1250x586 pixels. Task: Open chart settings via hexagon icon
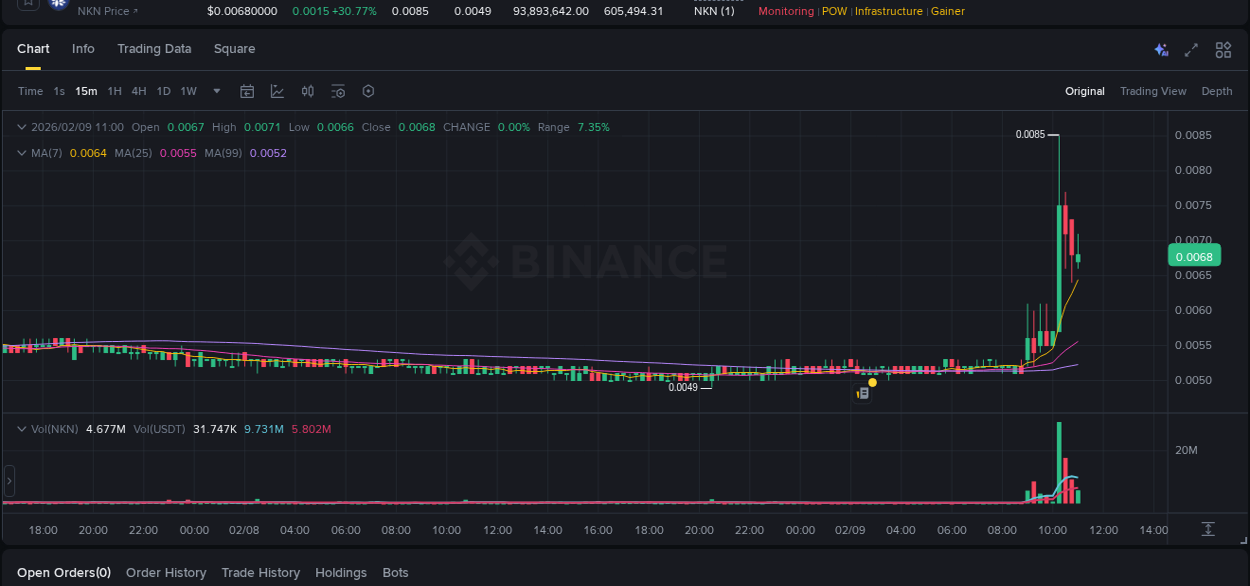tap(368, 91)
